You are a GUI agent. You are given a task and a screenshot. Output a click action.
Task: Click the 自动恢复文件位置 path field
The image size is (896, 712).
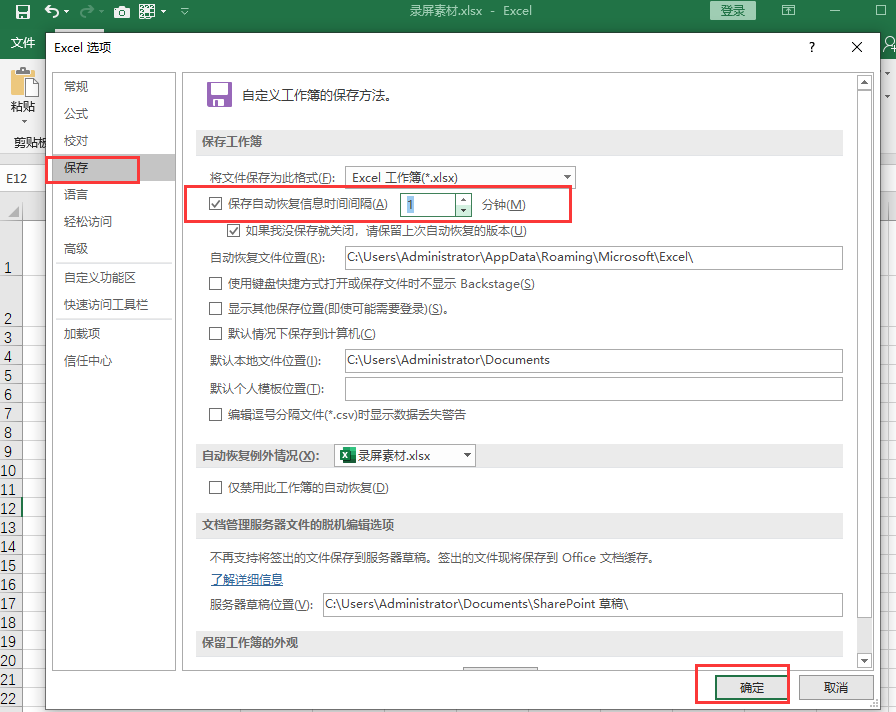point(594,258)
